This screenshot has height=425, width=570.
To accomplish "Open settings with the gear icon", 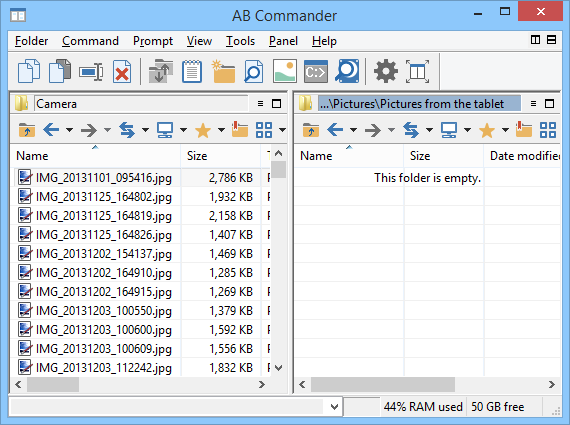I will coord(386,71).
